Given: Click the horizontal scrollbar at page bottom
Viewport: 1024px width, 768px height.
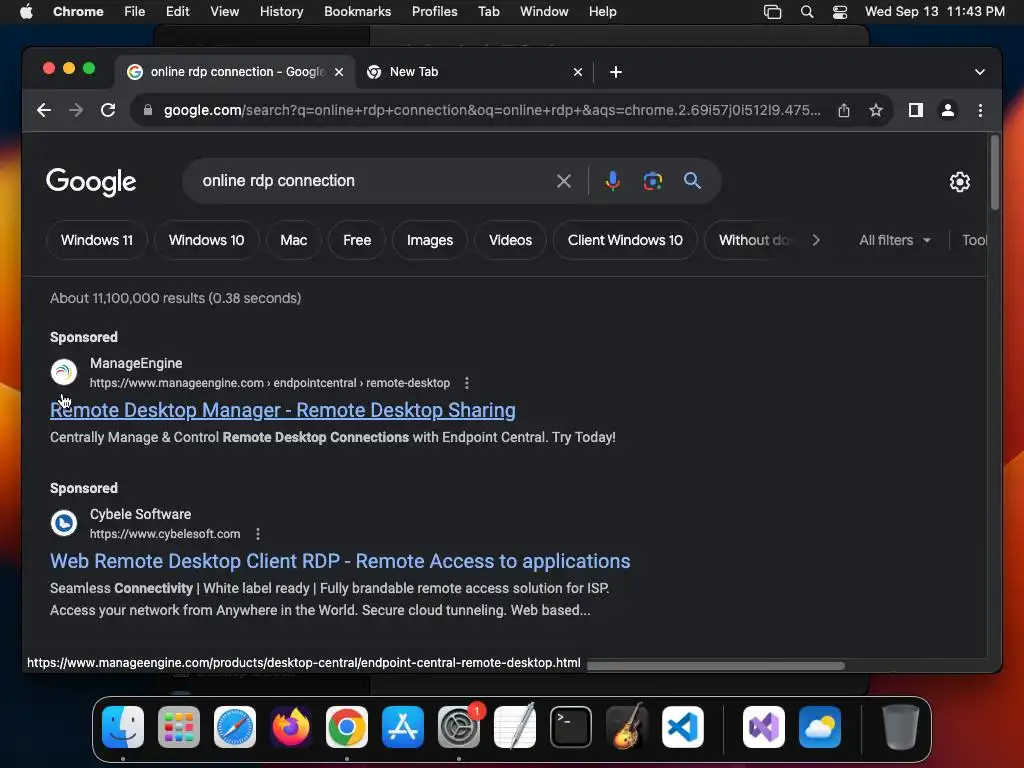Looking at the screenshot, I should (715, 665).
